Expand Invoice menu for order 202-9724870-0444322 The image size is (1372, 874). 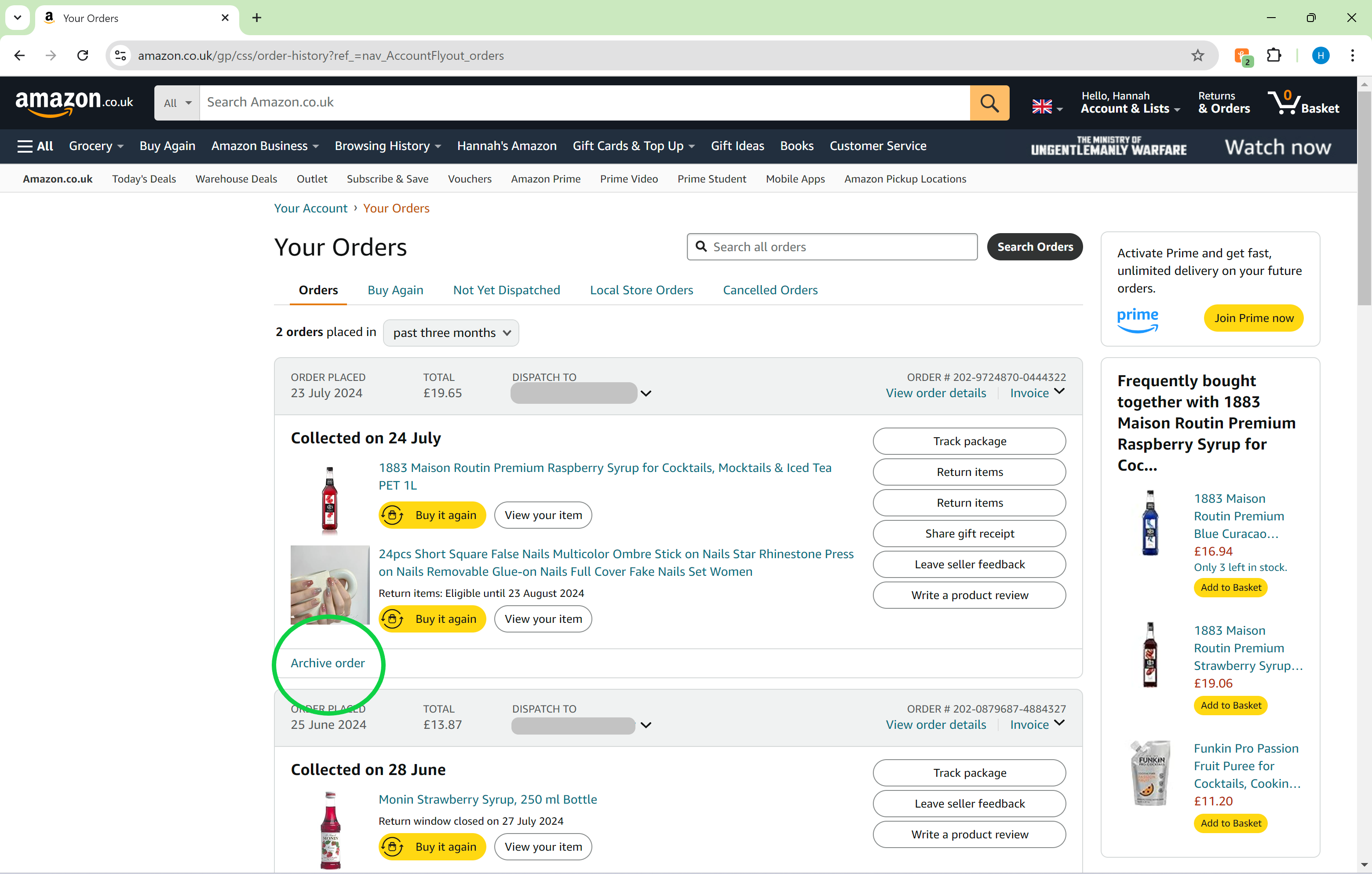tap(1037, 392)
